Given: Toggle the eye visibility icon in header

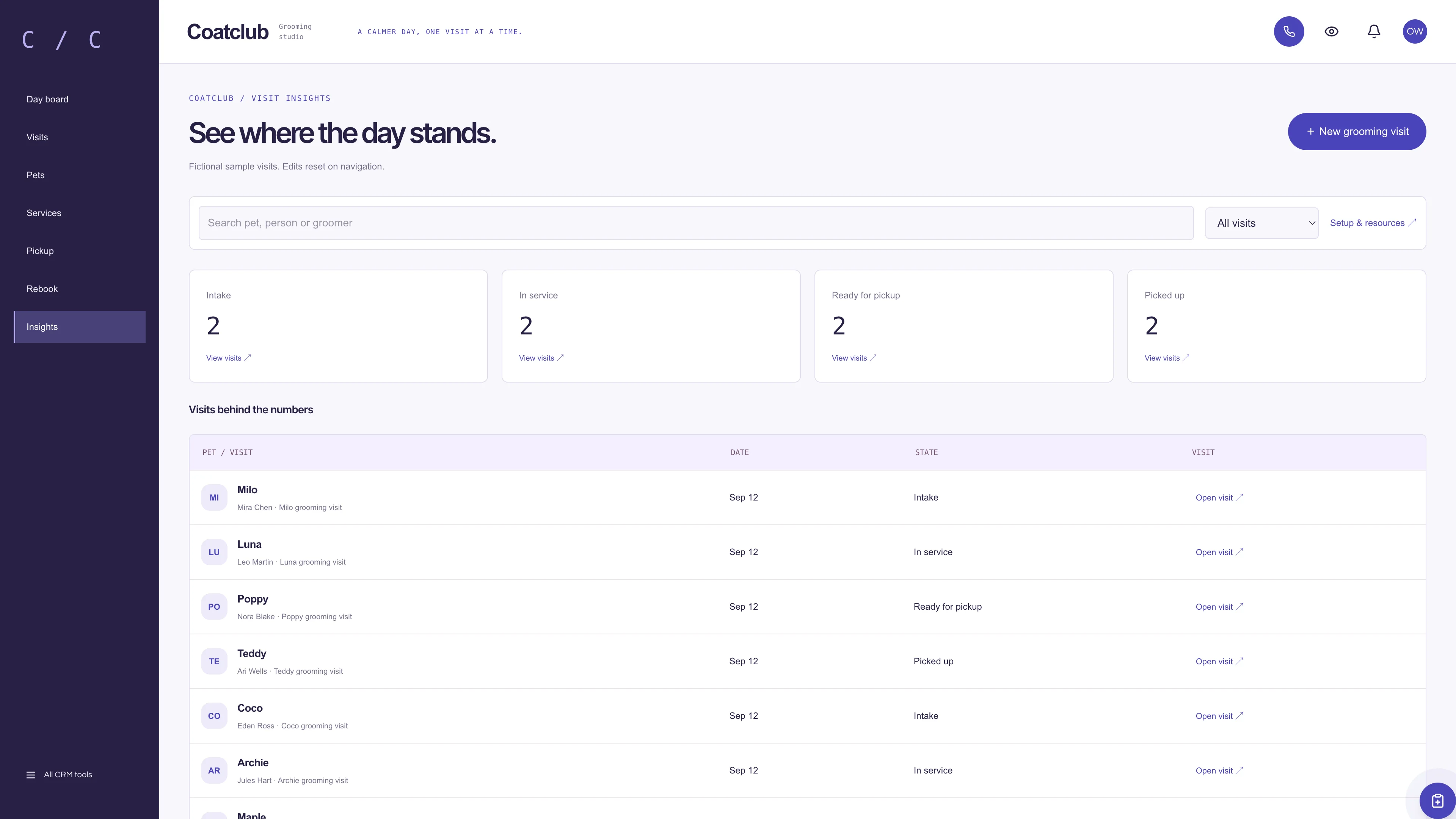Looking at the screenshot, I should (x=1332, y=31).
